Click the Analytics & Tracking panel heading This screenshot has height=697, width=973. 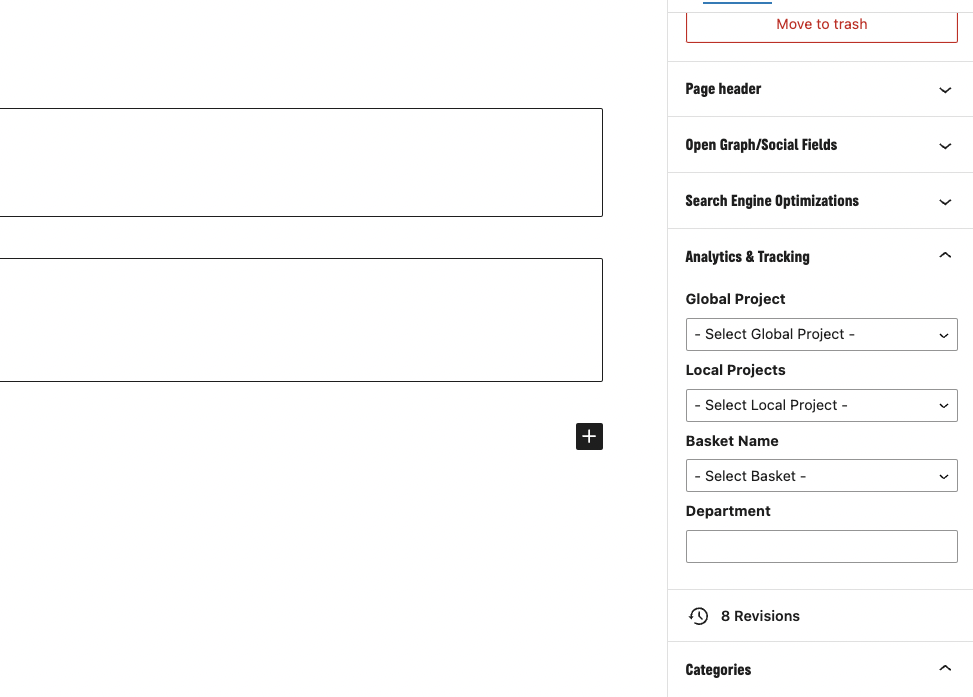pos(747,256)
